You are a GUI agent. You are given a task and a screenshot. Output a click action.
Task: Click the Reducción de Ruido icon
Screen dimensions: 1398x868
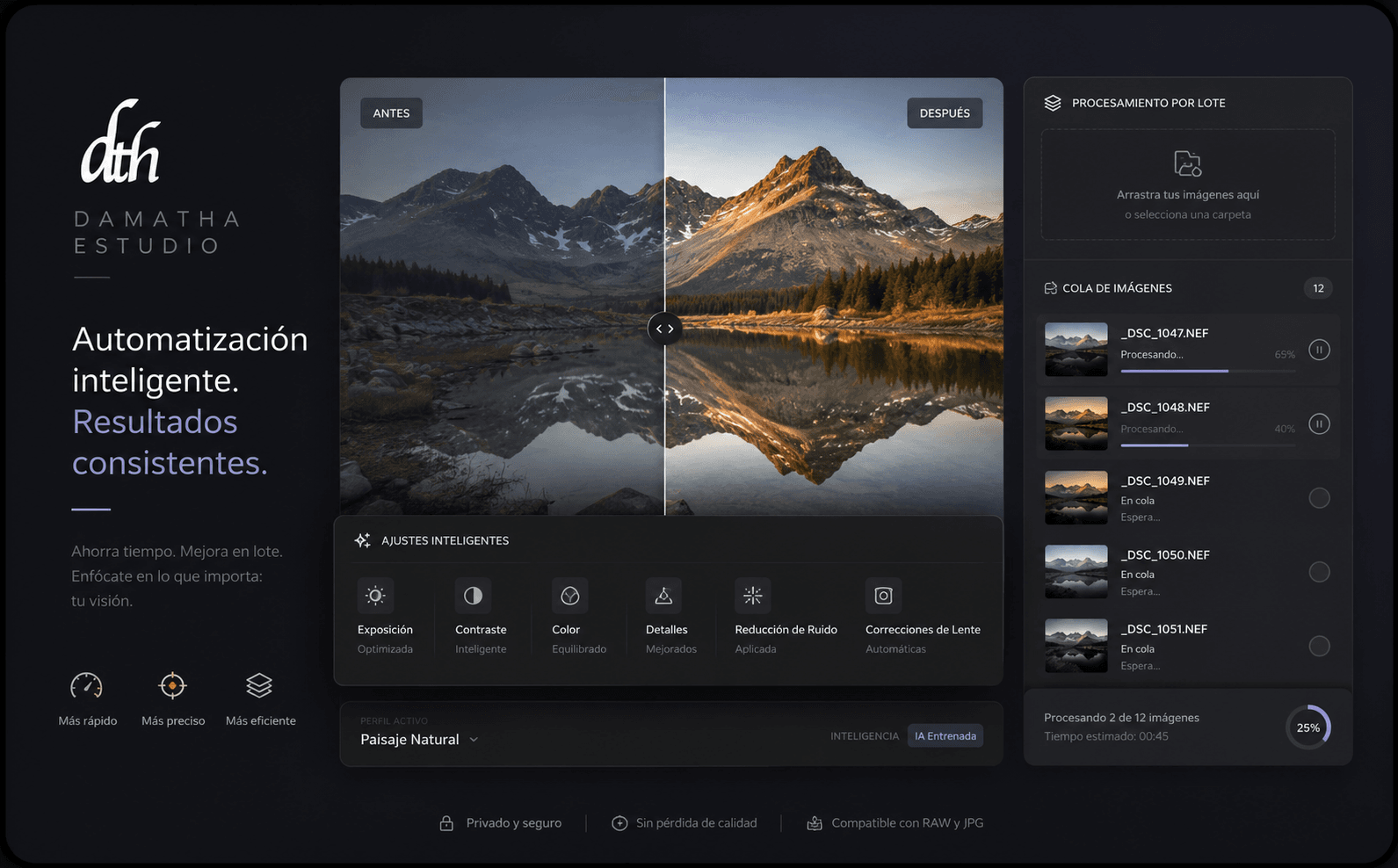[753, 596]
